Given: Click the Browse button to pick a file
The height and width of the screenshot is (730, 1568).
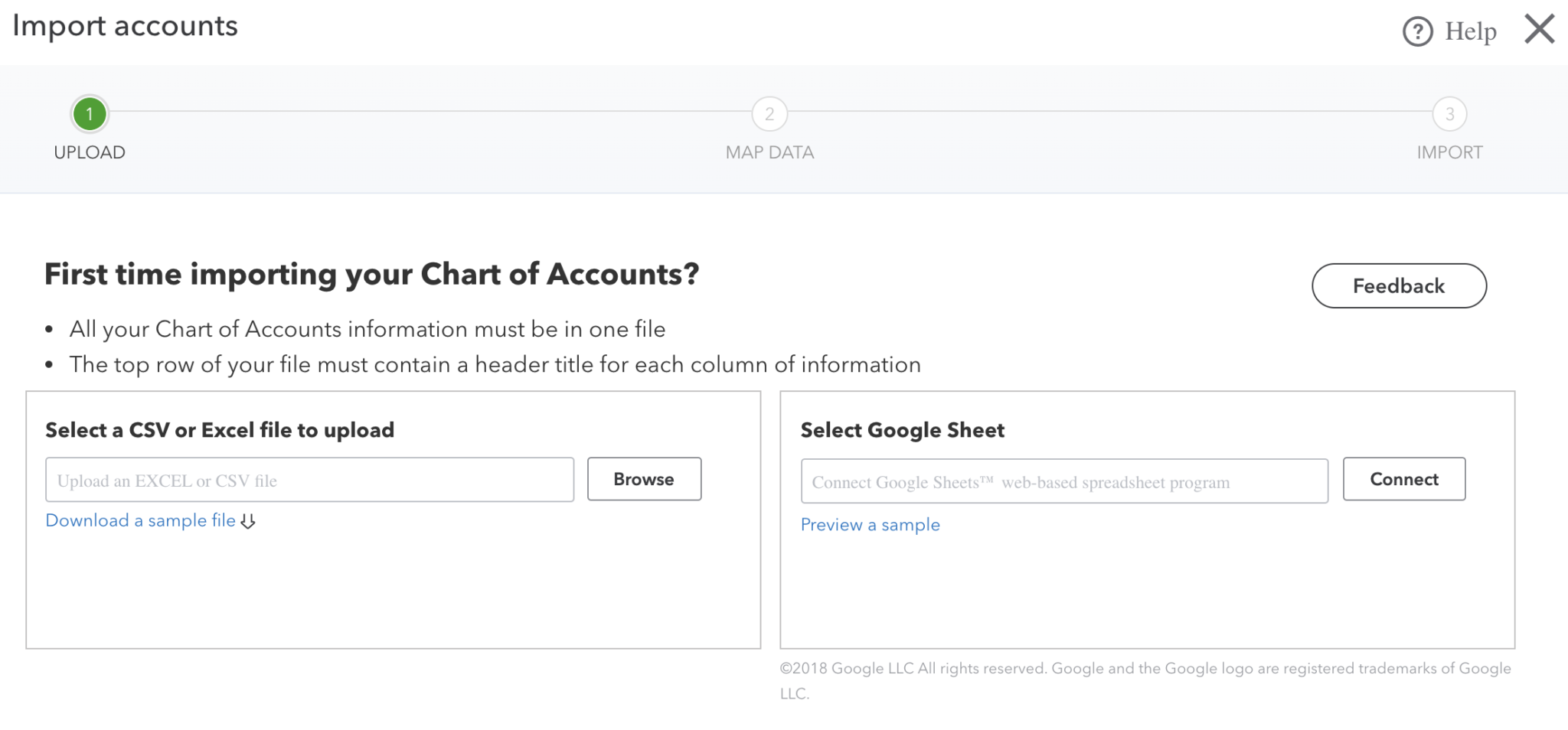Looking at the screenshot, I should pos(644,479).
